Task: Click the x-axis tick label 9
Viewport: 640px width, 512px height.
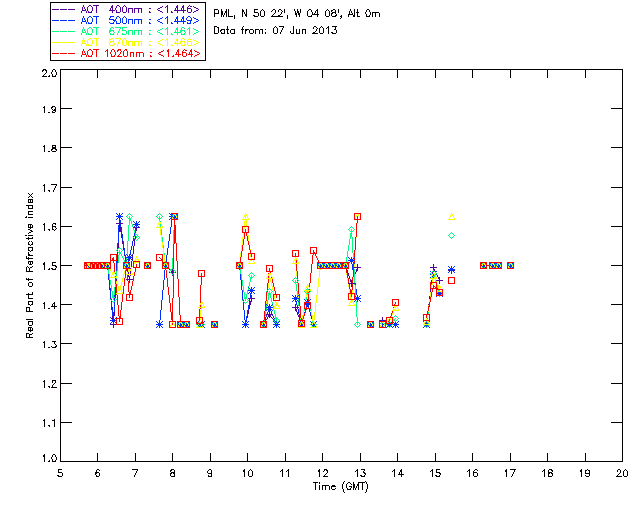Action: [210, 473]
